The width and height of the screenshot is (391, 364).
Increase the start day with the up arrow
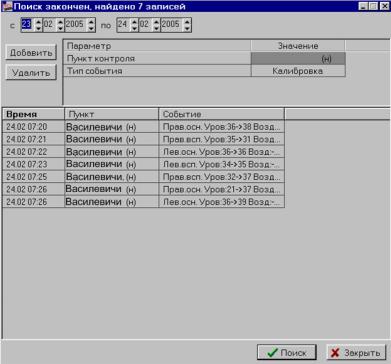[38, 21]
